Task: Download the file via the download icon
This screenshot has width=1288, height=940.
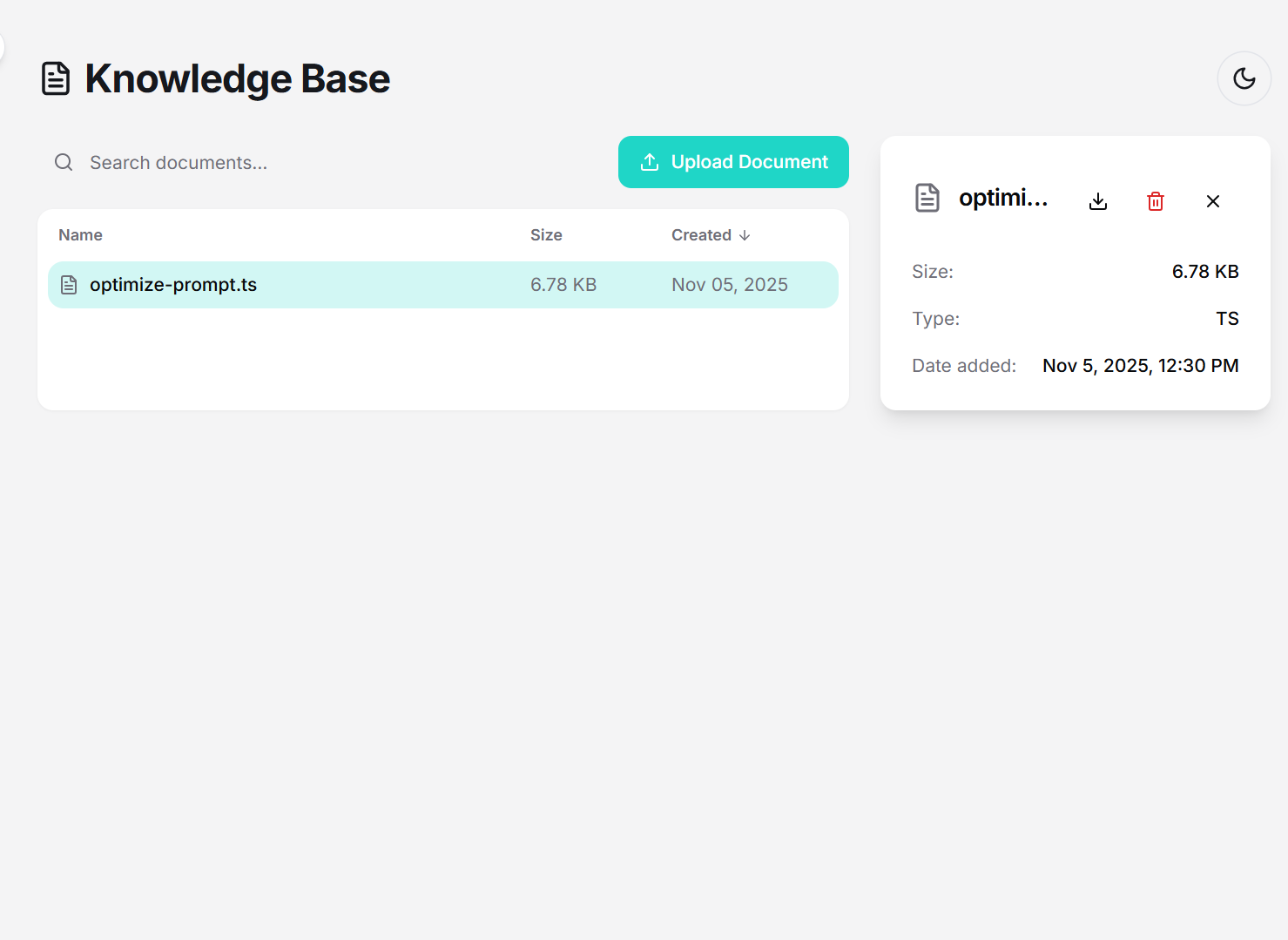Action: 1097,200
